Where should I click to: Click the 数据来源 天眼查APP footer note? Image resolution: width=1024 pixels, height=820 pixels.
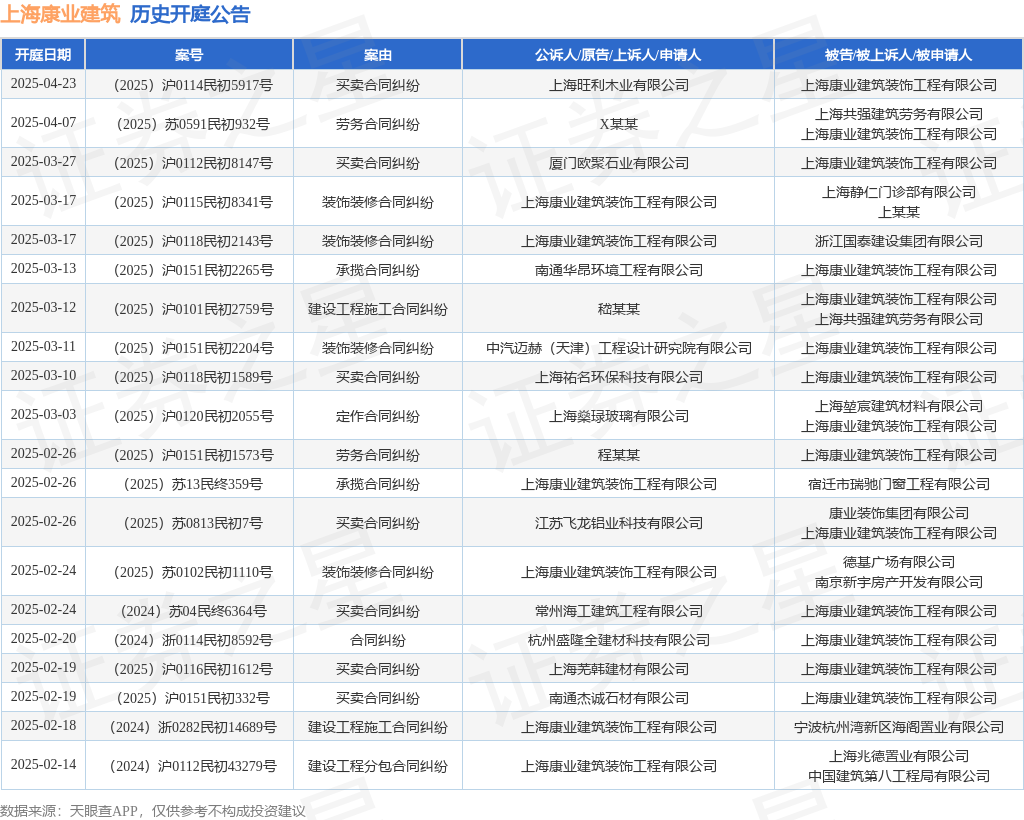153,811
